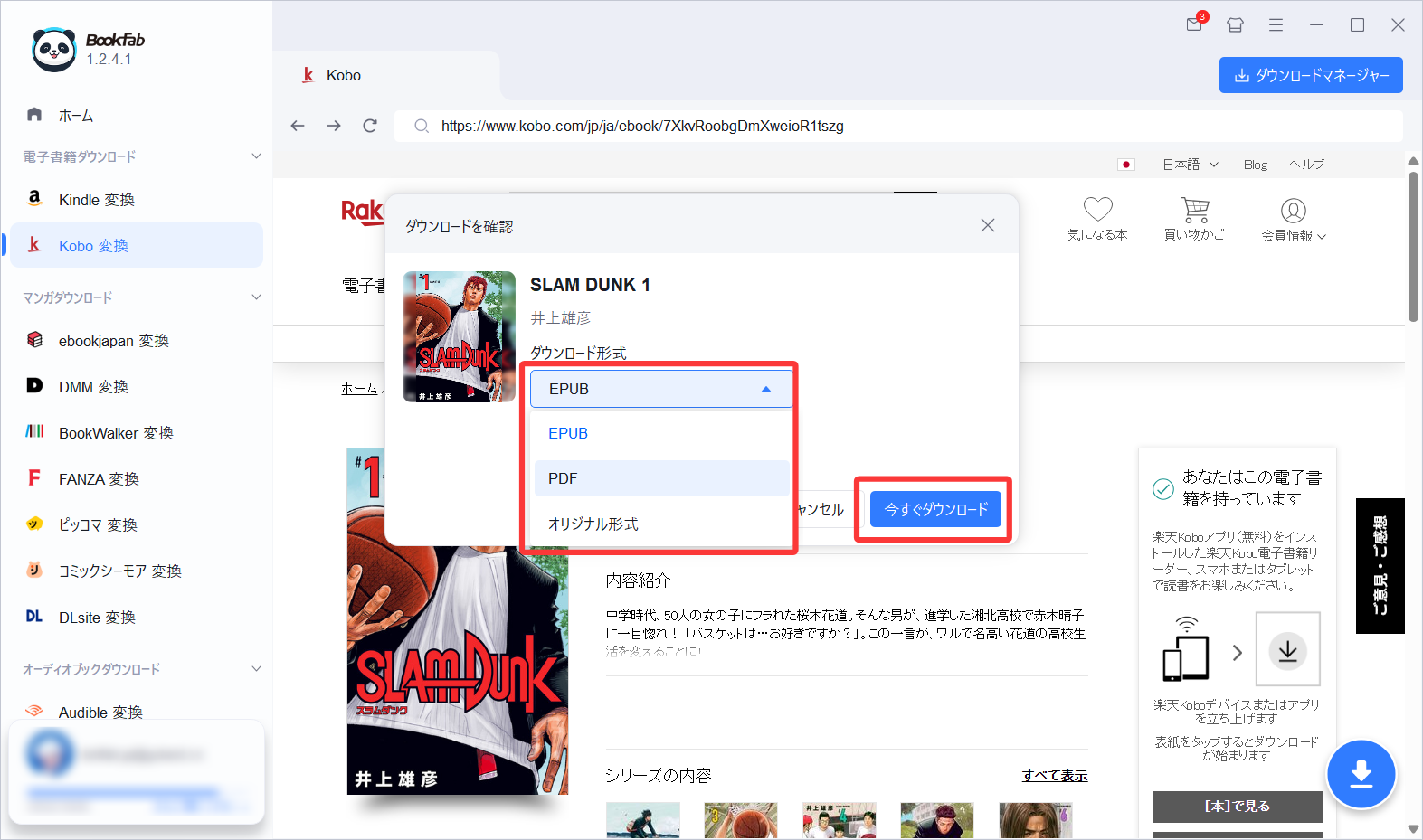Click the 井上雄彦 author text in dialog
The height and width of the screenshot is (840, 1423).
click(561, 317)
